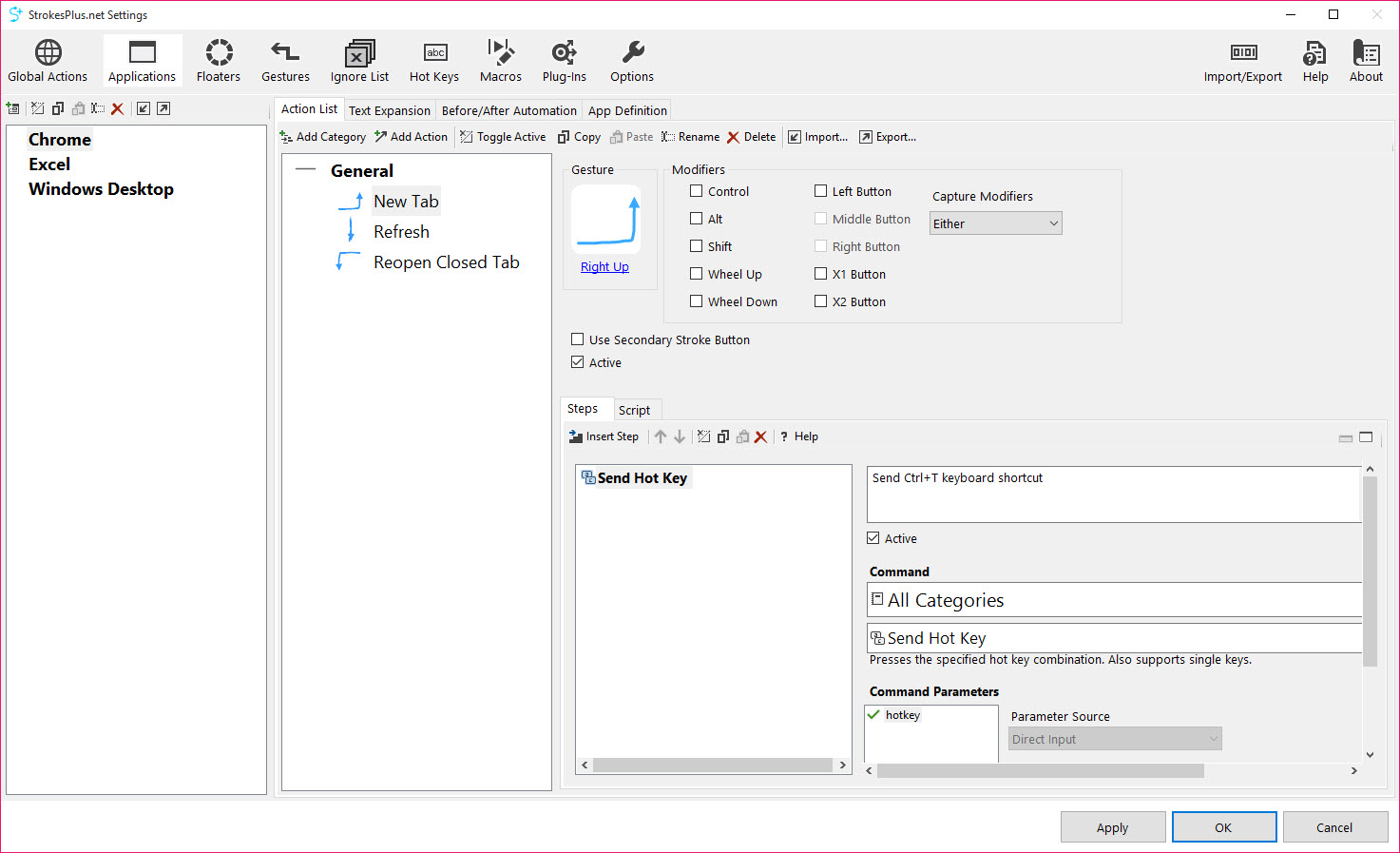Select the Reopen Closed Tab action
Viewport: 1400px width, 853px height.
click(447, 262)
